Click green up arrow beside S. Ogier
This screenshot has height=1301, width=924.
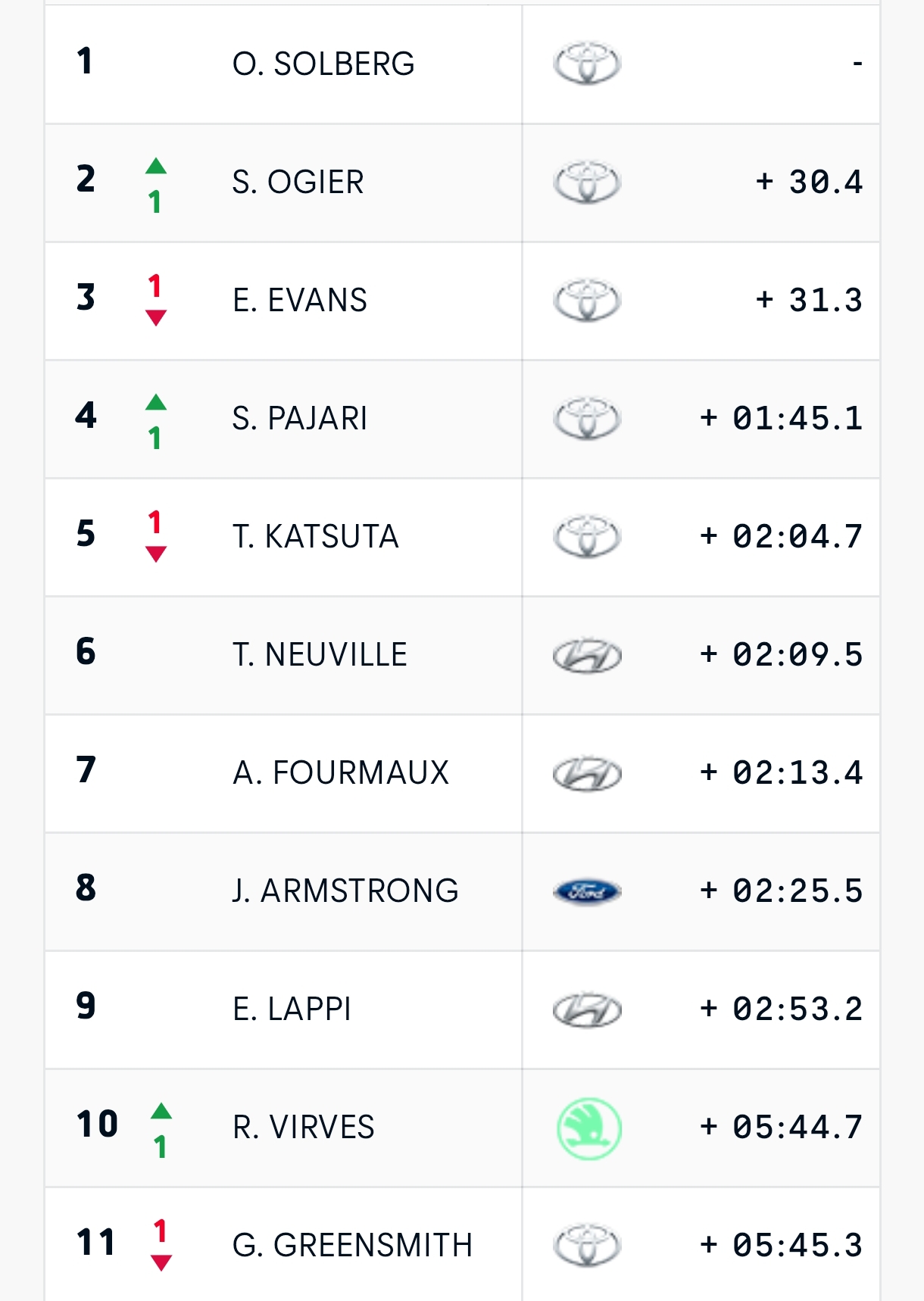point(156,167)
